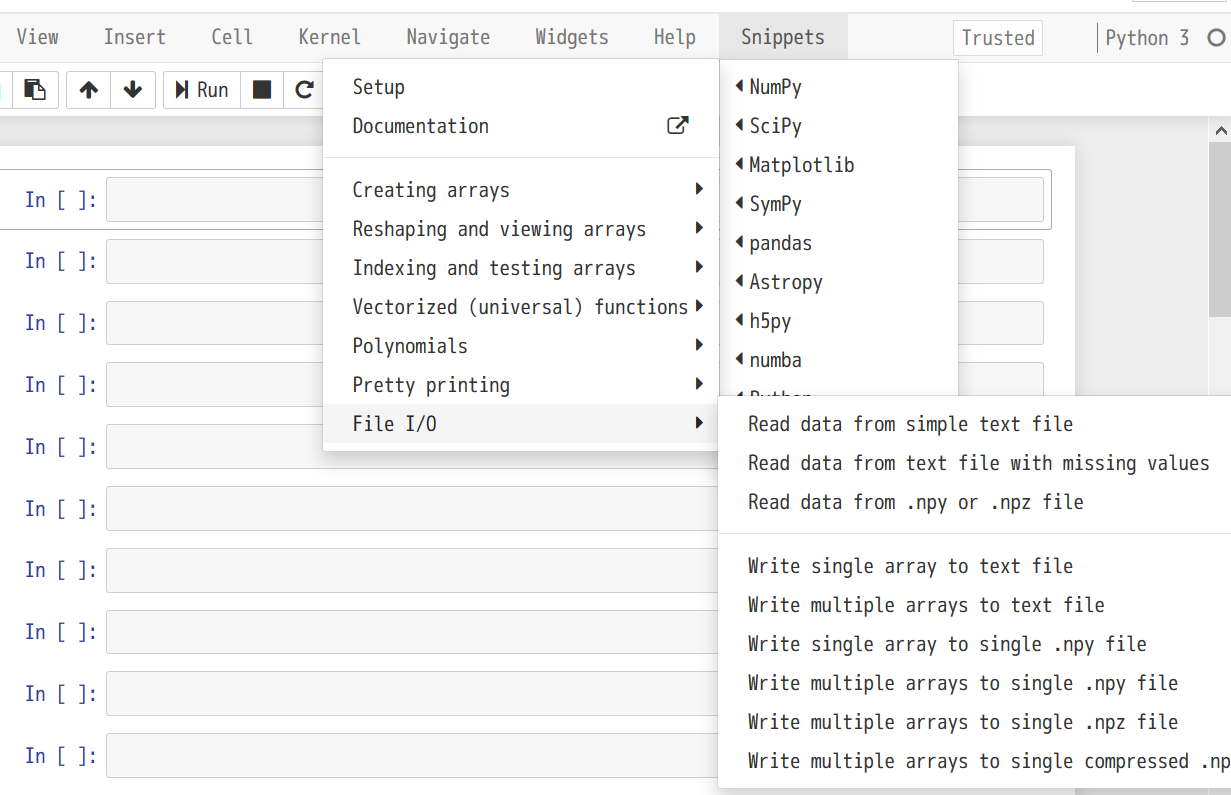Expand the Matplotlib snippets submenu
The width and height of the screenshot is (1231, 795).
tap(801, 165)
